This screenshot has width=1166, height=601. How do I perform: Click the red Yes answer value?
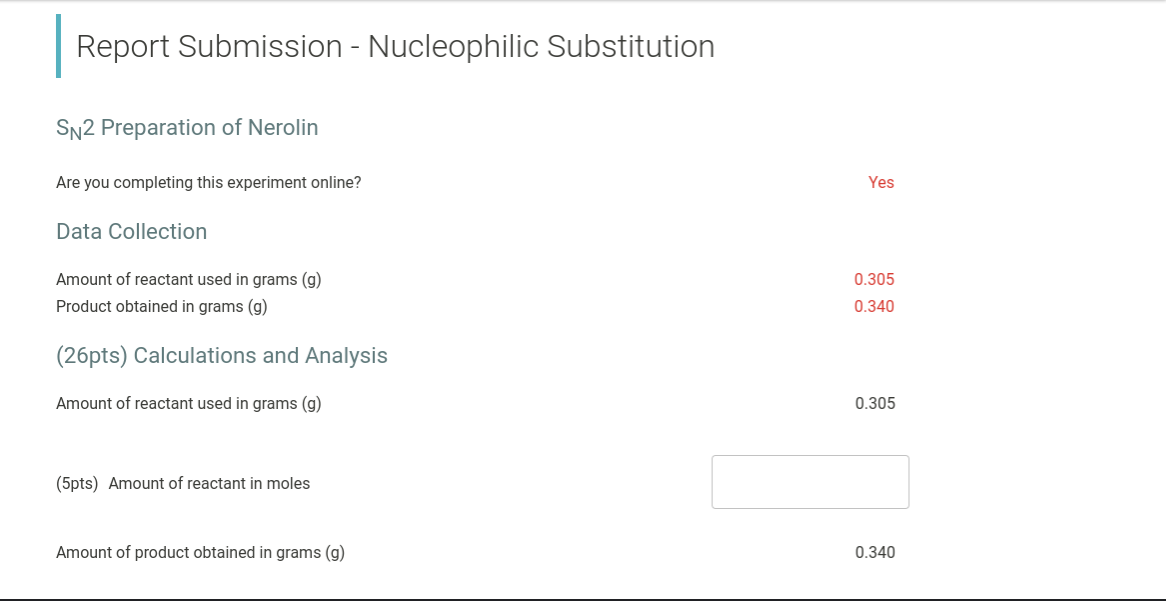(881, 182)
